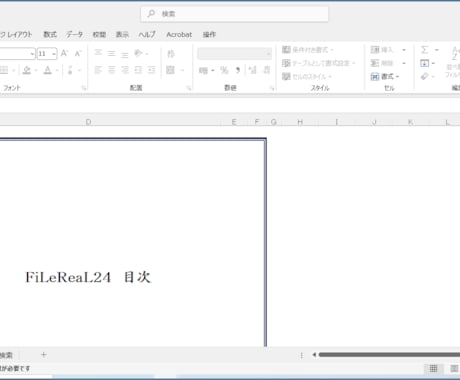Image resolution: width=460 pixels, height=380 pixels.
Task: Click the search box at top
Action: 234,14
